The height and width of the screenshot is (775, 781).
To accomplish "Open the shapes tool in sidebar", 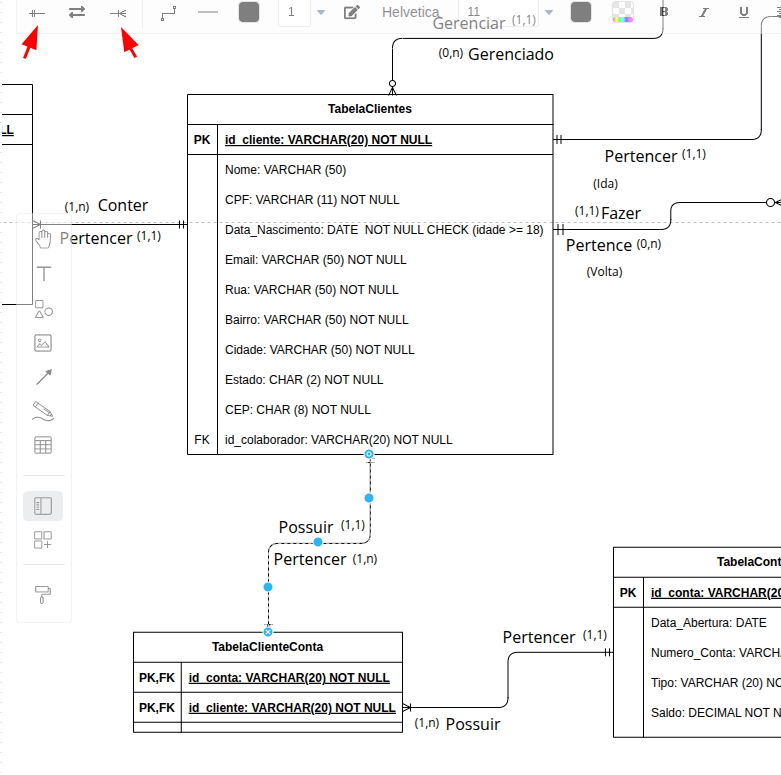I will pyautogui.click(x=43, y=309).
